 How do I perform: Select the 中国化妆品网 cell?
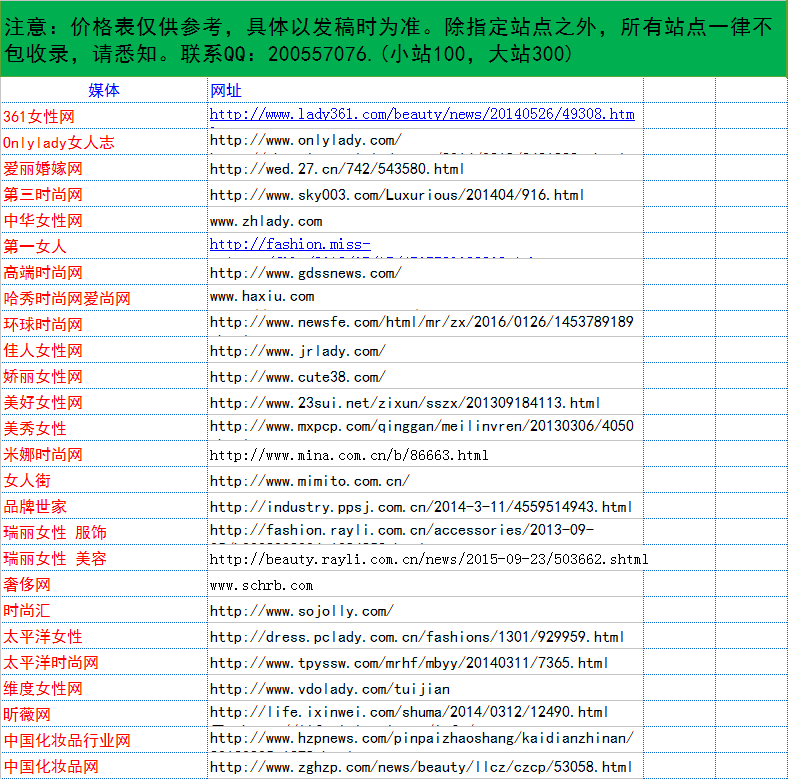click(104, 766)
